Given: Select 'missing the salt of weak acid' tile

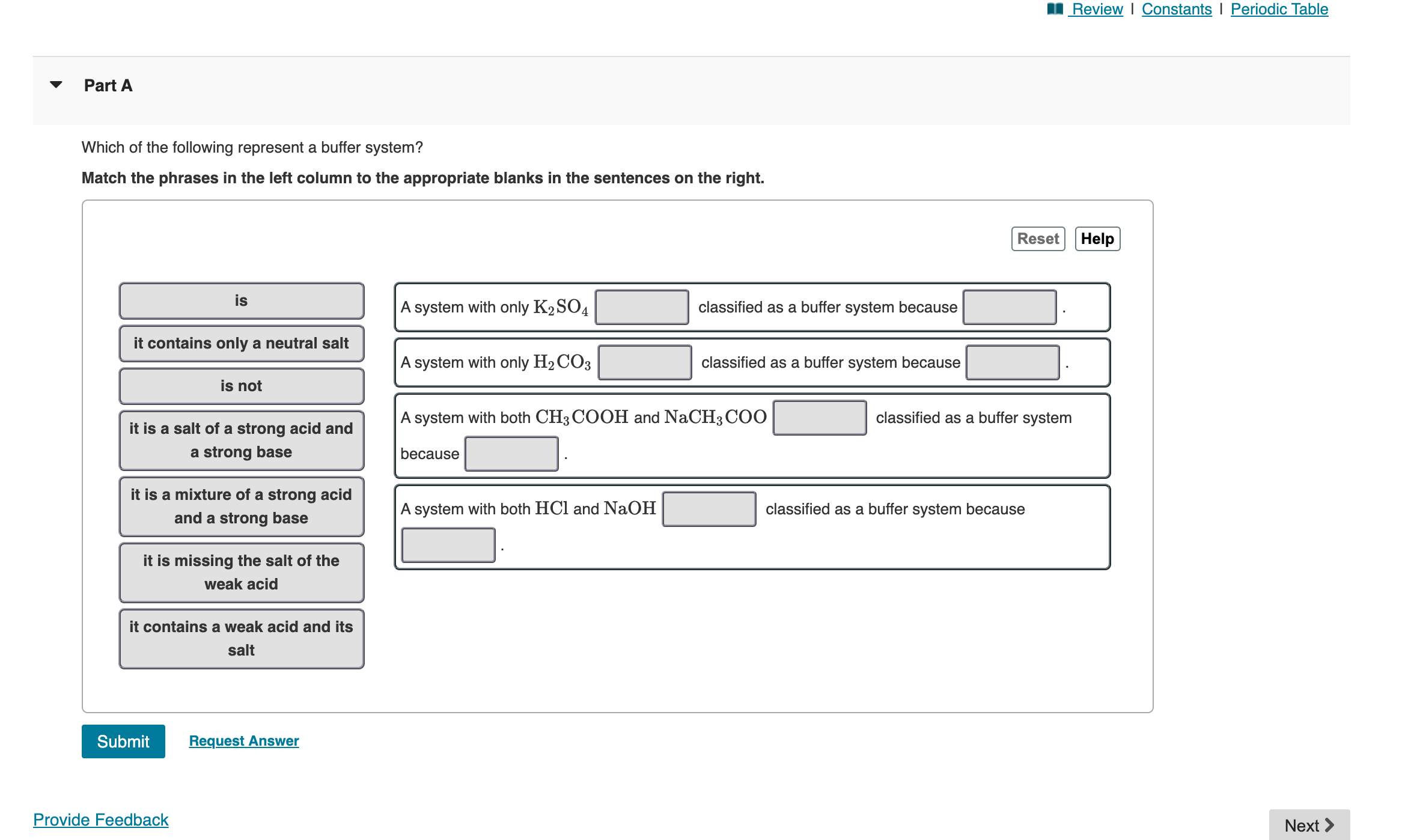Looking at the screenshot, I should coord(241,572).
